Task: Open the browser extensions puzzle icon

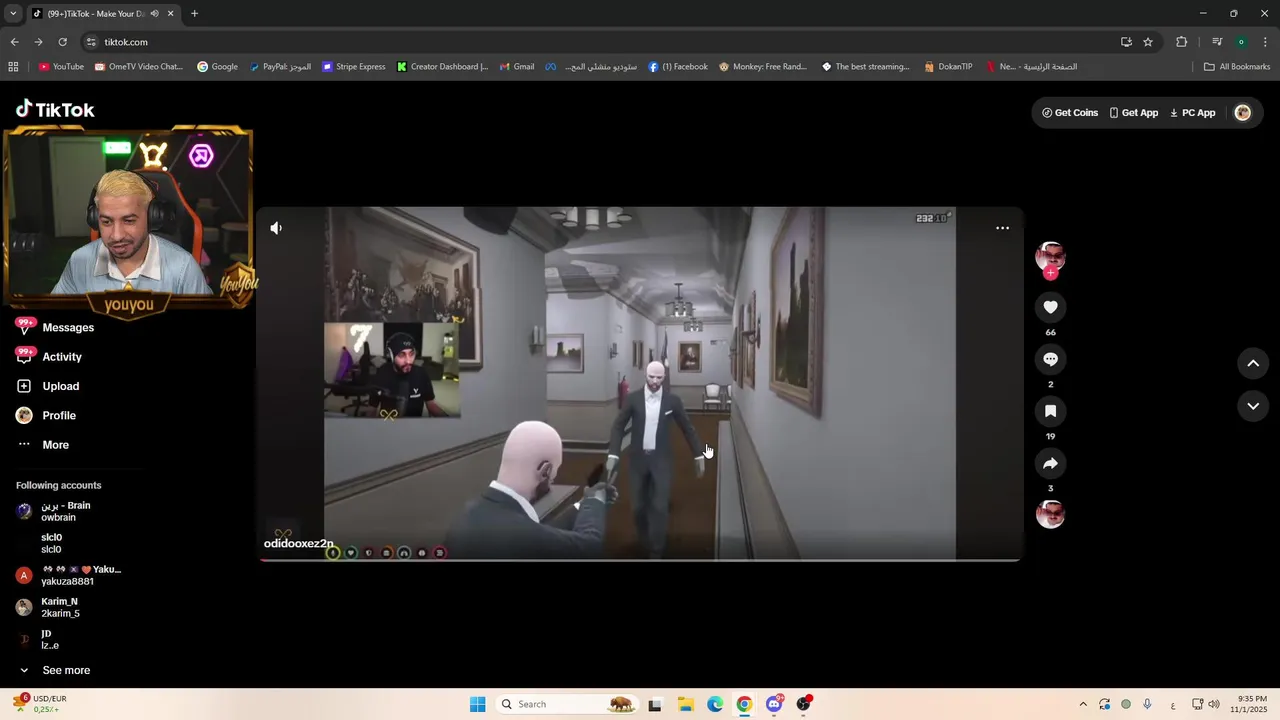Action: [x=1181, y=42]
